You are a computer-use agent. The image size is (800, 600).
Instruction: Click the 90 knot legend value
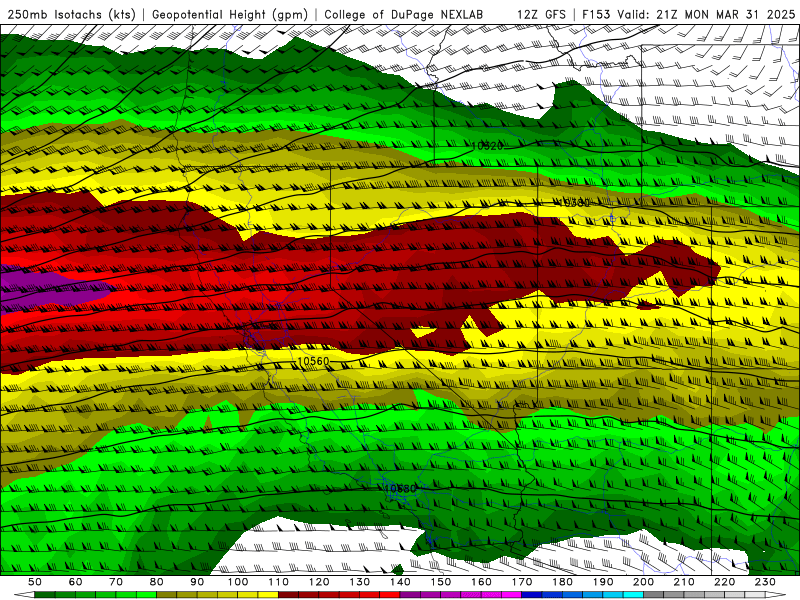click(x=197, y=582)
